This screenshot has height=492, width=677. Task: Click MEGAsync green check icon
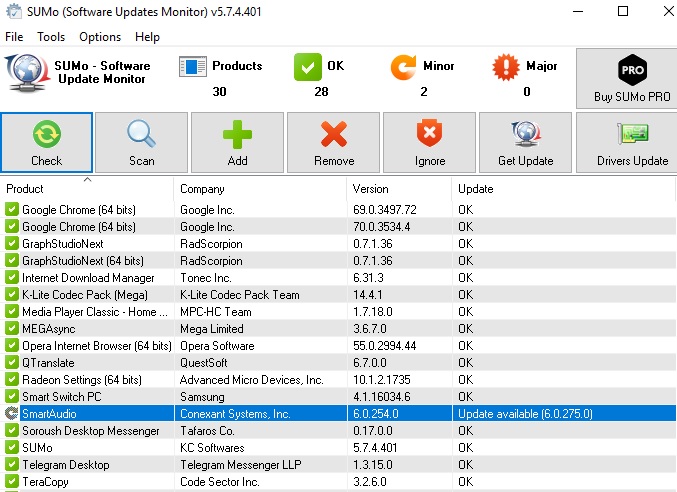click(12, 328)
